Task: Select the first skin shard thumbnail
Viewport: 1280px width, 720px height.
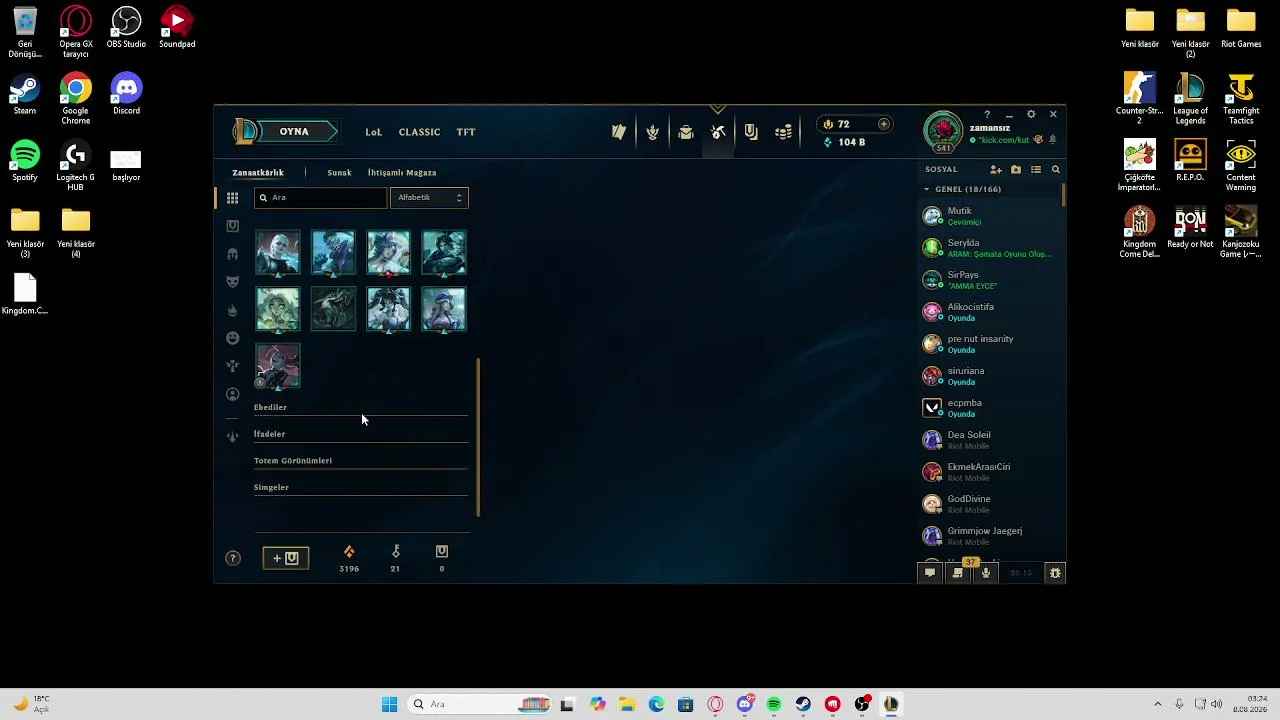Action: point(278,253)
